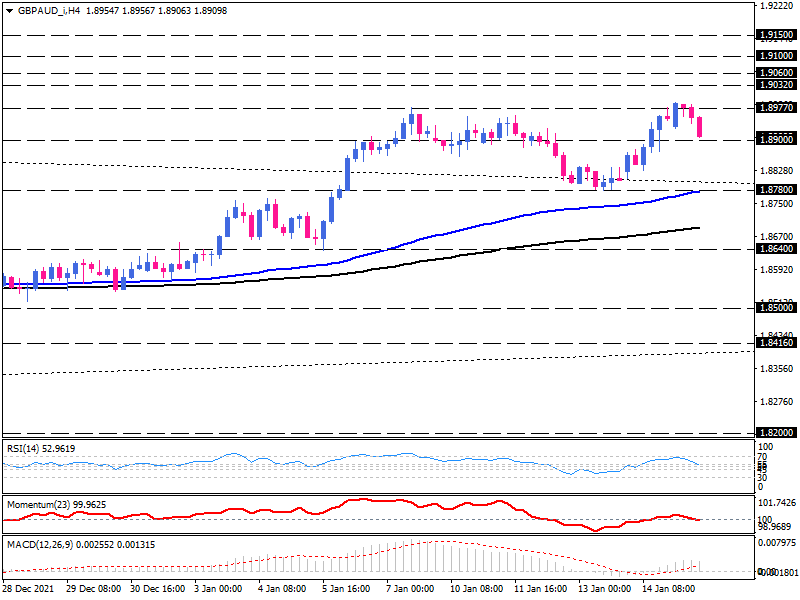Click the last red candle on chart
Screen dimensions: 800x600
699,127
